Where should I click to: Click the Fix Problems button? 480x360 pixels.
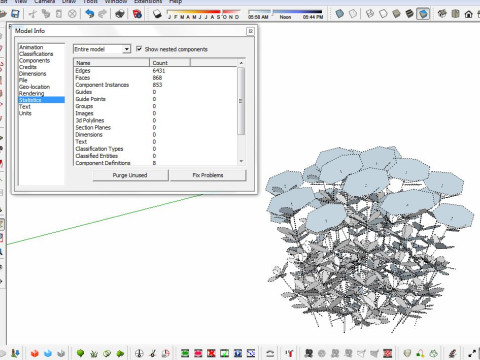[208, 175]
